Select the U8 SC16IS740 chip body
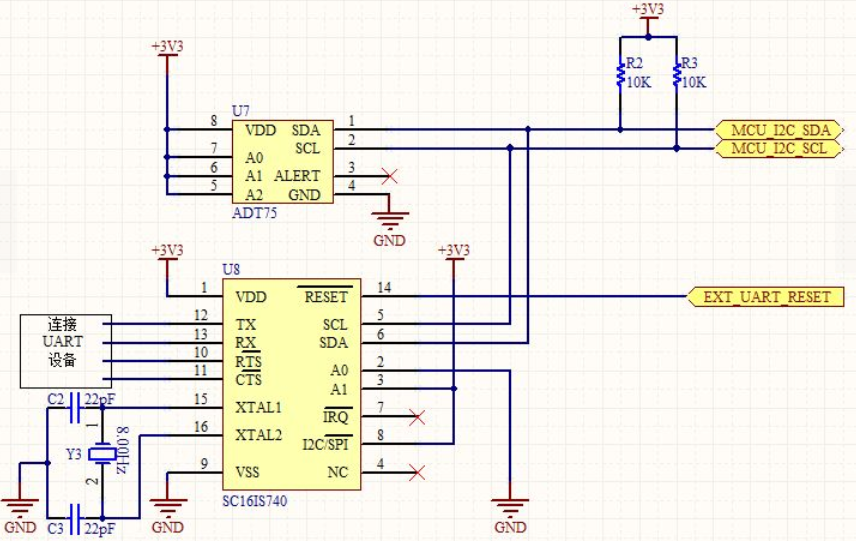Screen dimensions: 856x541 coord(292,384)
